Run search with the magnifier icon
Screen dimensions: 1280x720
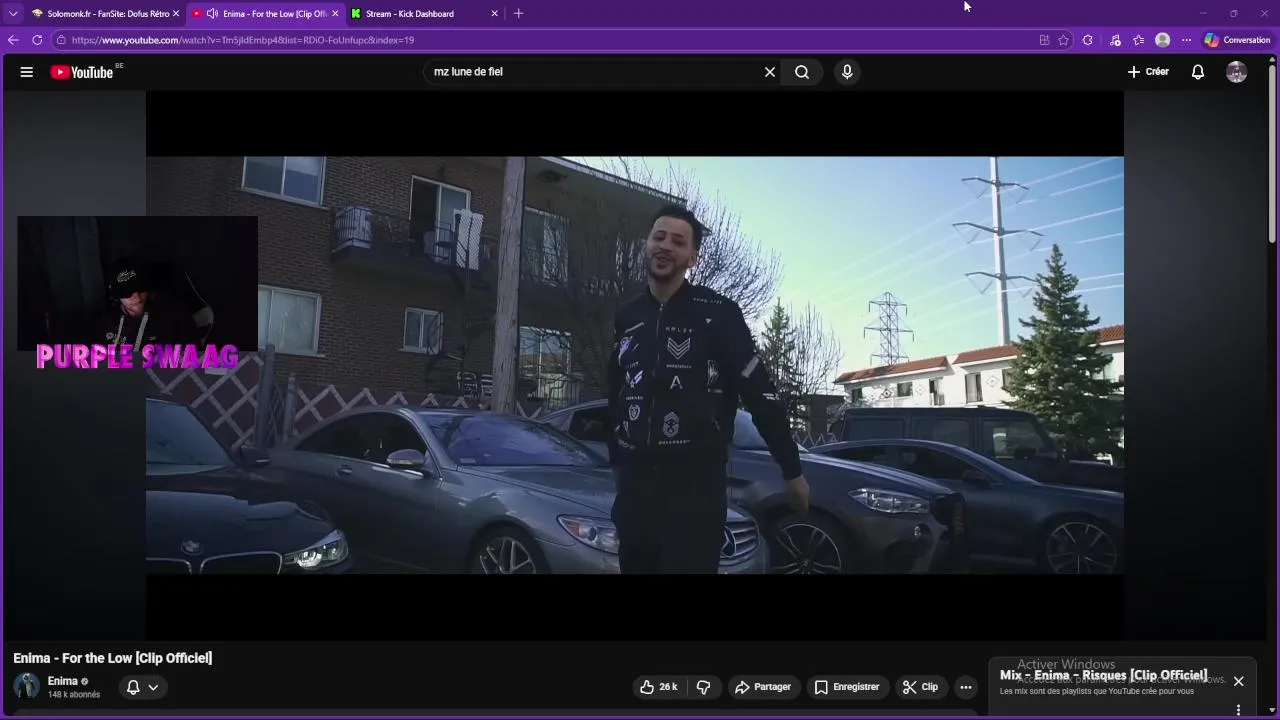802,72
